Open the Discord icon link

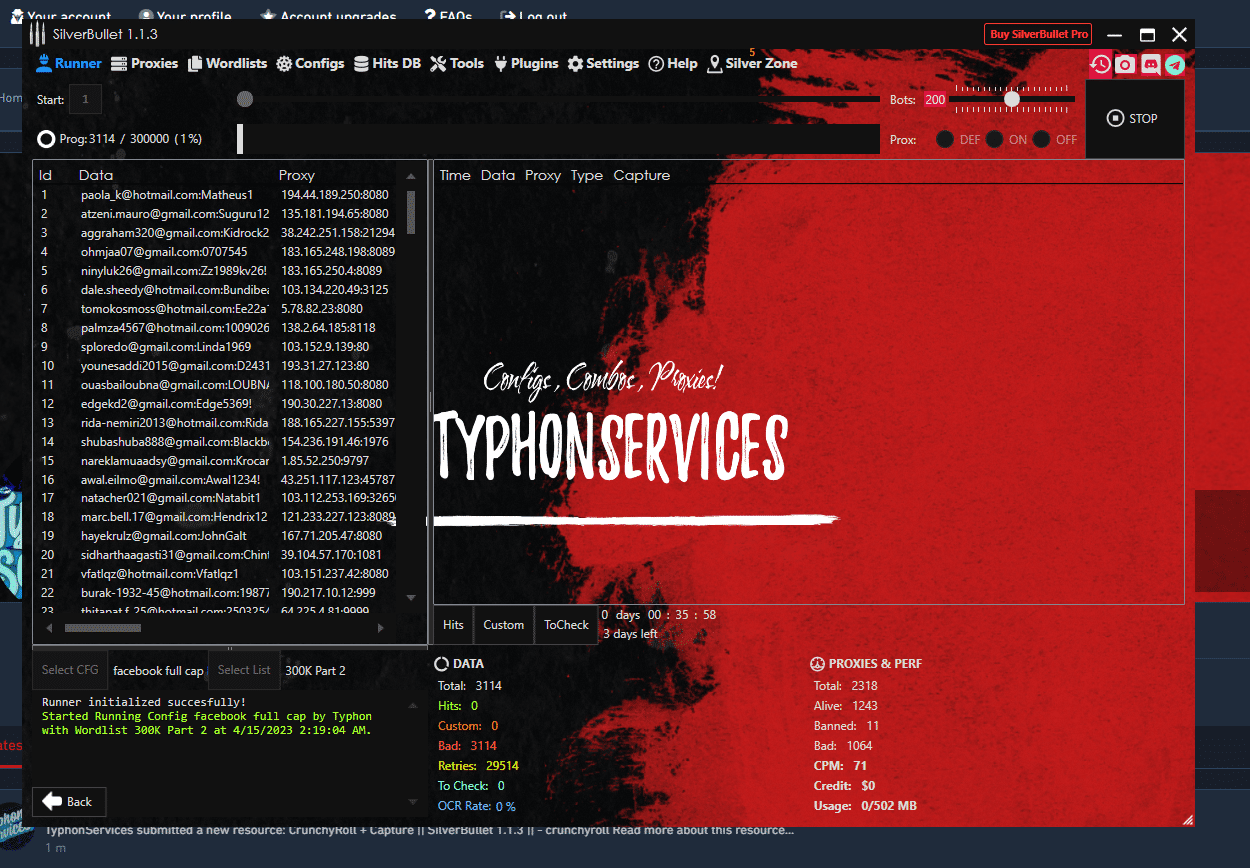(1150, 64)
